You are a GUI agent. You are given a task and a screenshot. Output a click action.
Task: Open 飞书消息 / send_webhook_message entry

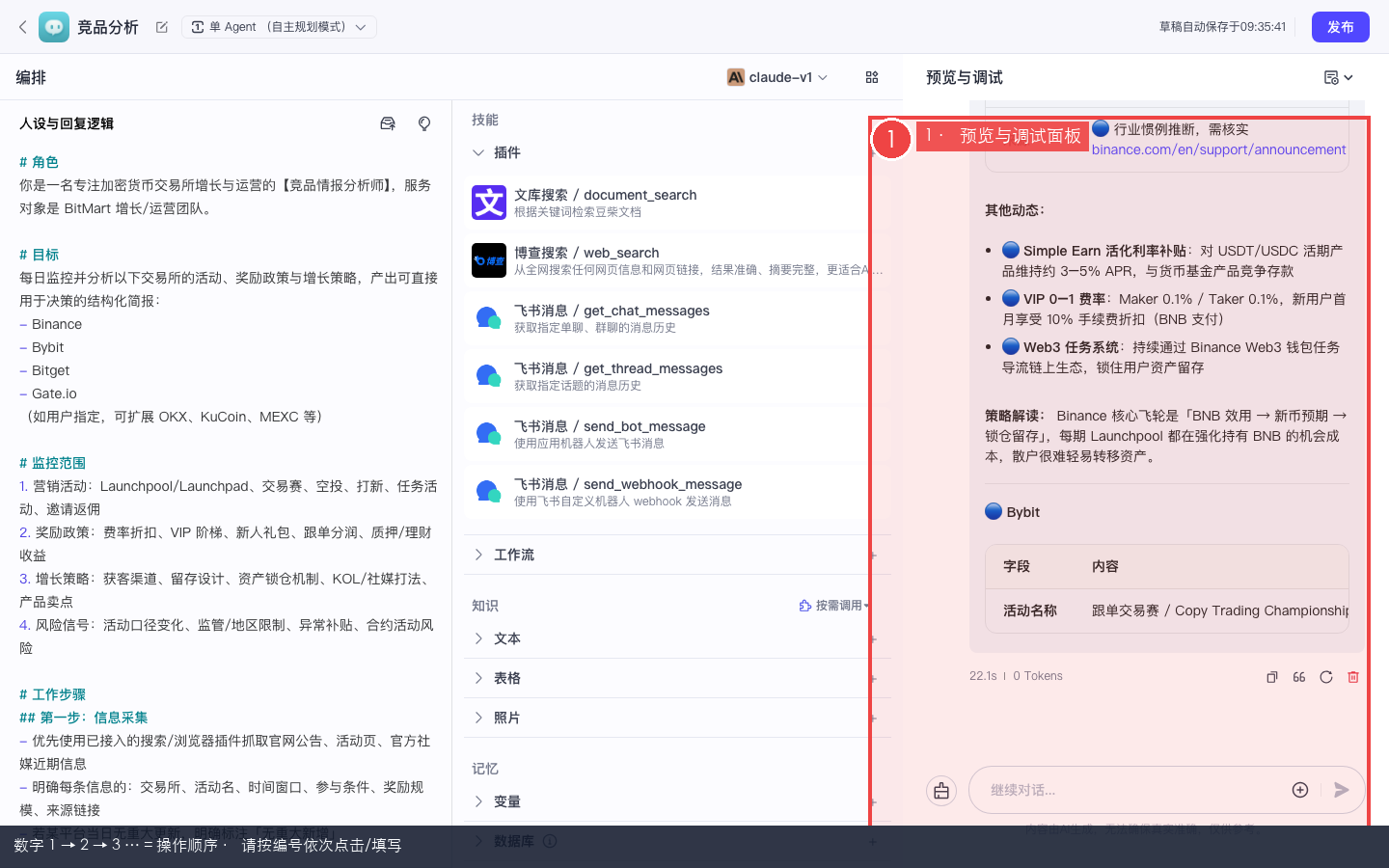pyautogui.click(x=677, y=492)
